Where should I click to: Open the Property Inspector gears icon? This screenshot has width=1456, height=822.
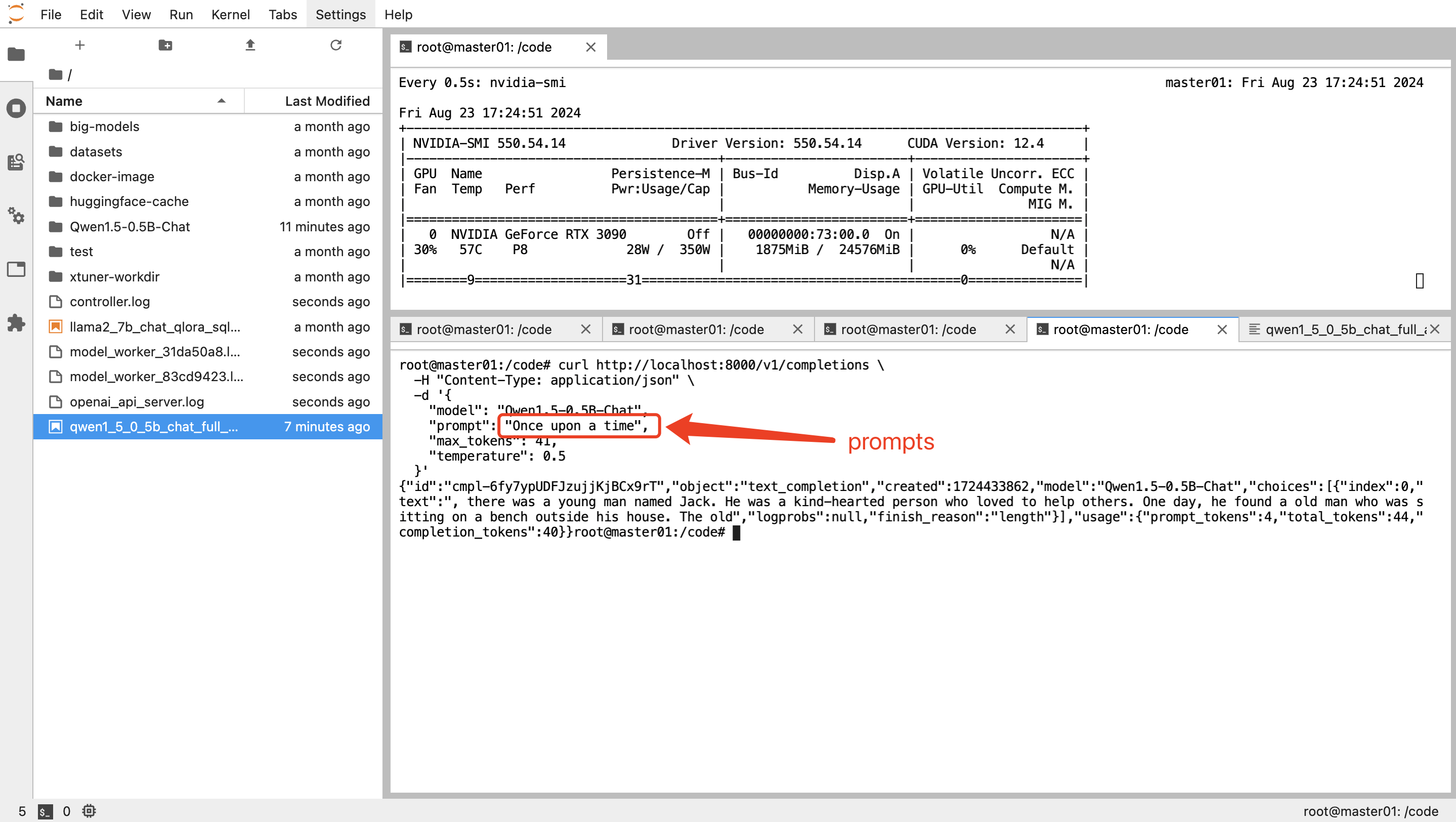16,216
